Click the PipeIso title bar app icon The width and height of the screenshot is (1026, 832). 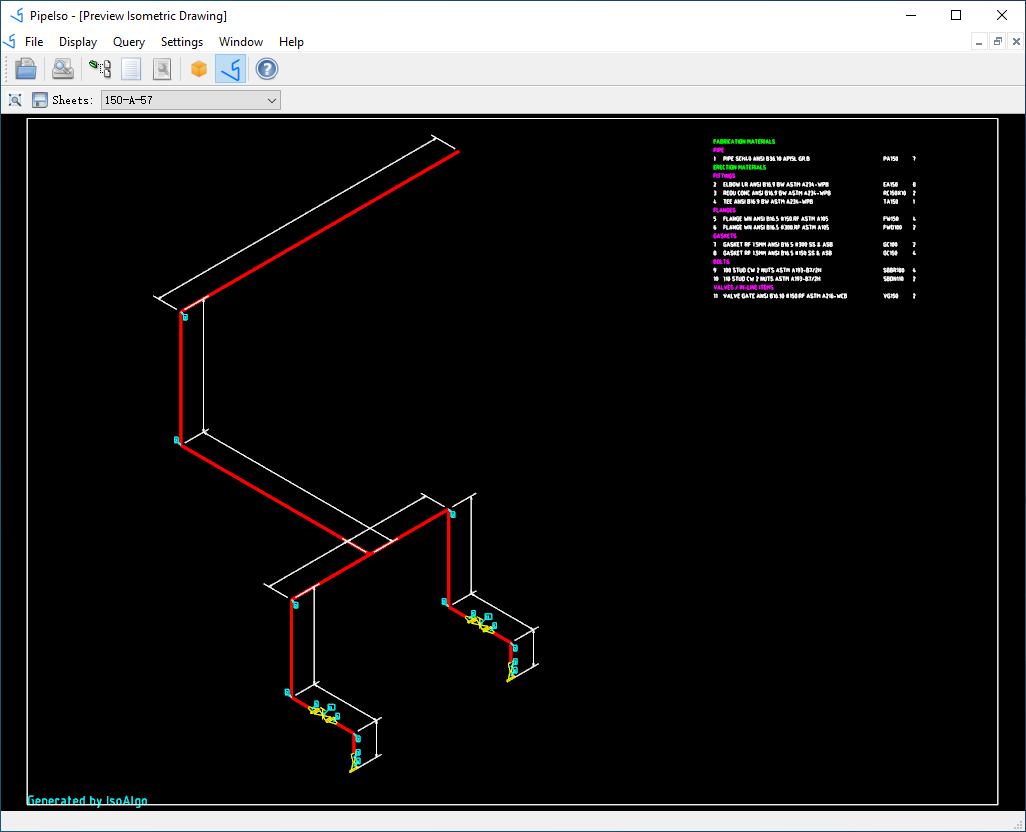coord(17,15)
